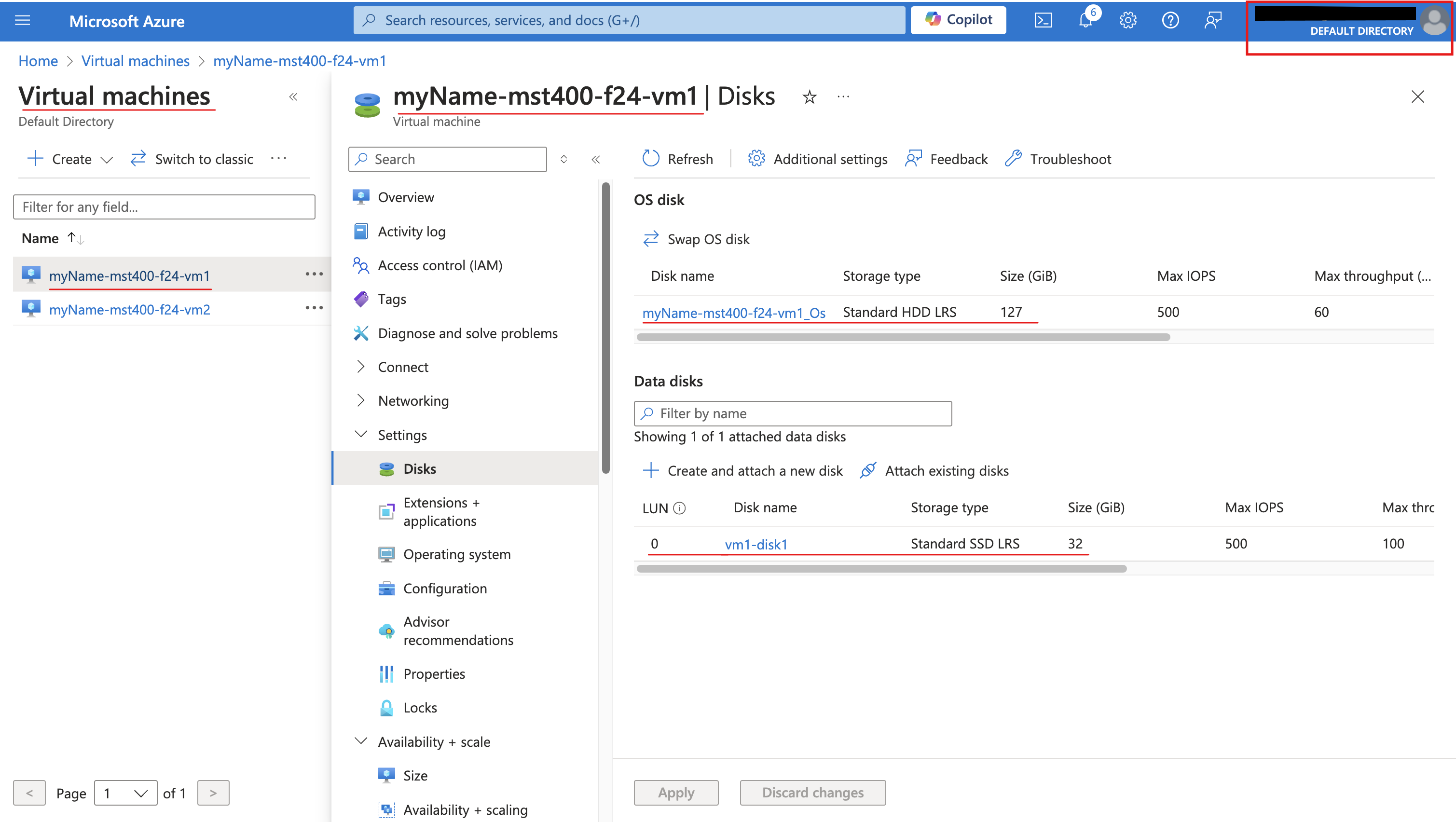Image resolution: width=1456 pixels, height=822 pixels.
Task: Focus the global search resources box
Action: (x=629, y=20)
